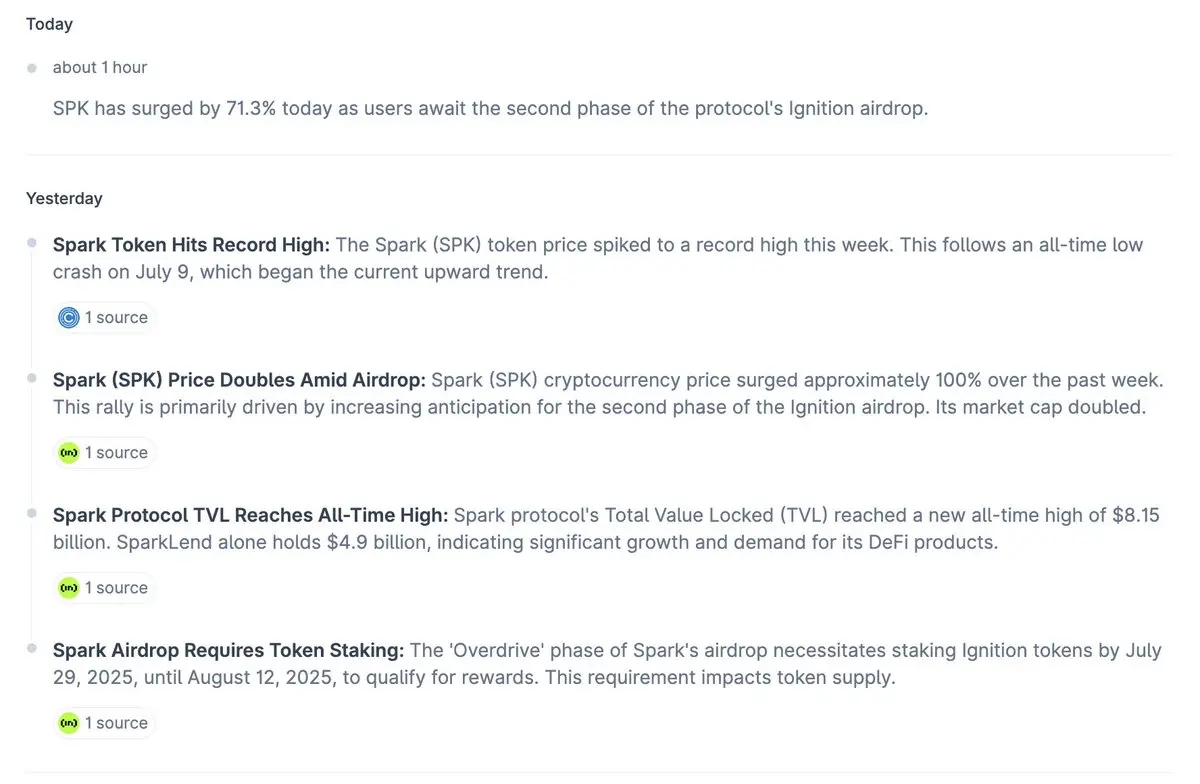This screenshot has width=1200, height=784.
Task: Select the timeline dot beside Spark Token Hits Record High
Action: click(32, 243)
